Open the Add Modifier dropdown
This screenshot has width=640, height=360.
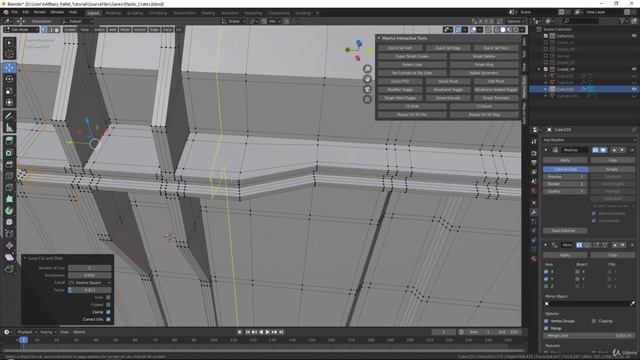click(x=589, y=140)
